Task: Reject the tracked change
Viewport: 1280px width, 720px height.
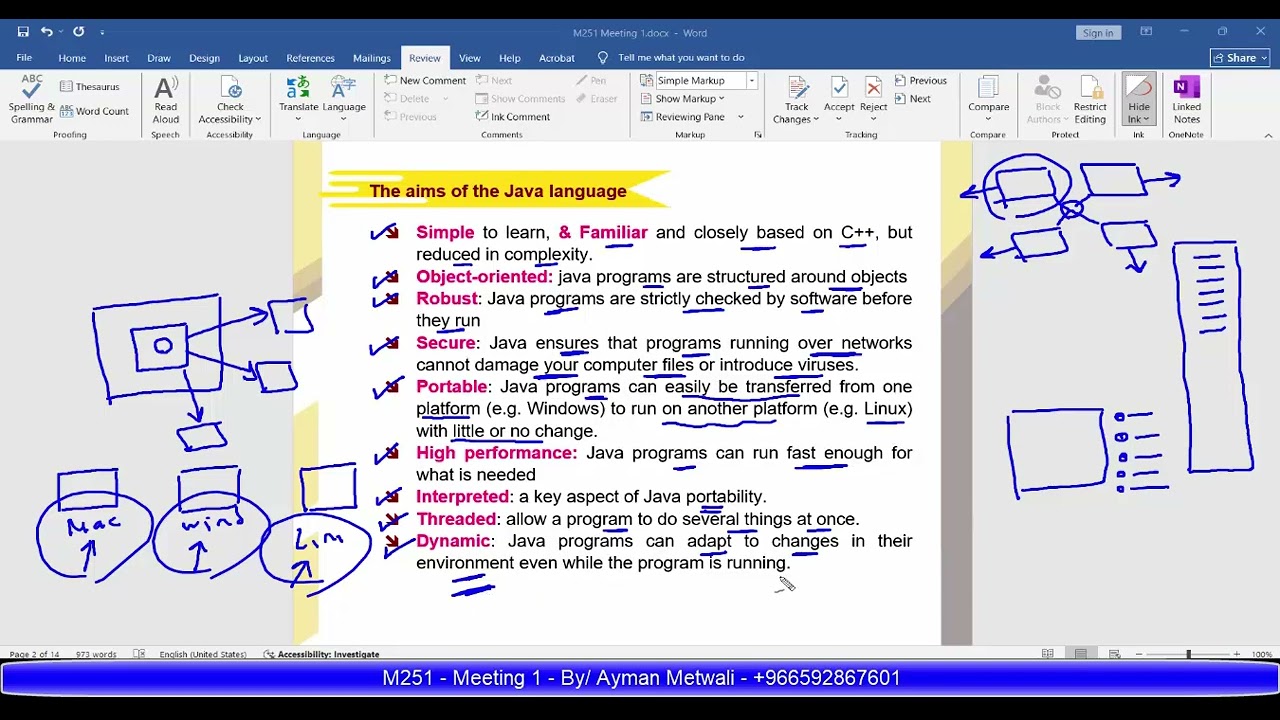Action: (x=873, y=100)
